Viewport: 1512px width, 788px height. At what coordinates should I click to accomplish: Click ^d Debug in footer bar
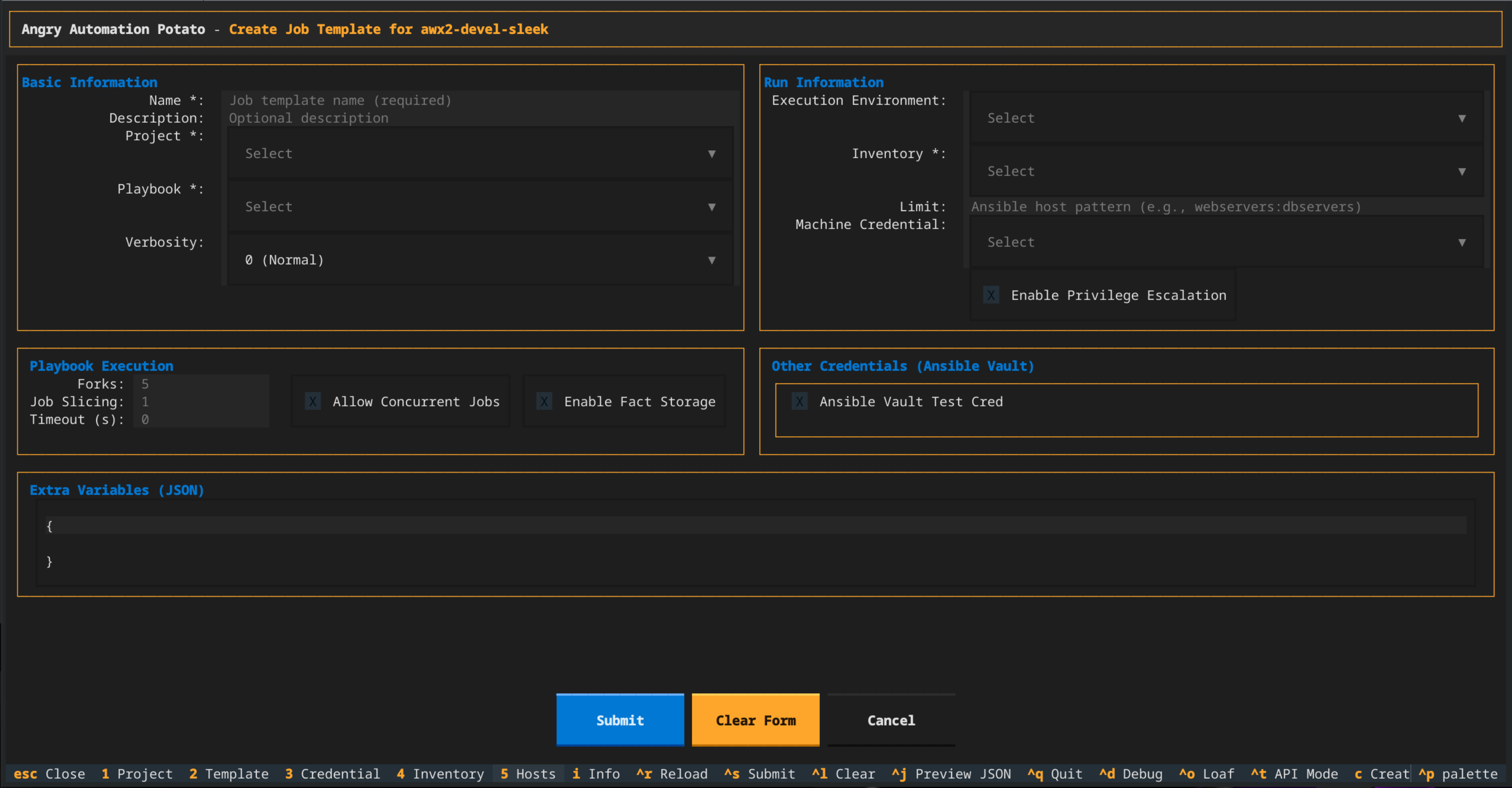tap(1131, 774)
